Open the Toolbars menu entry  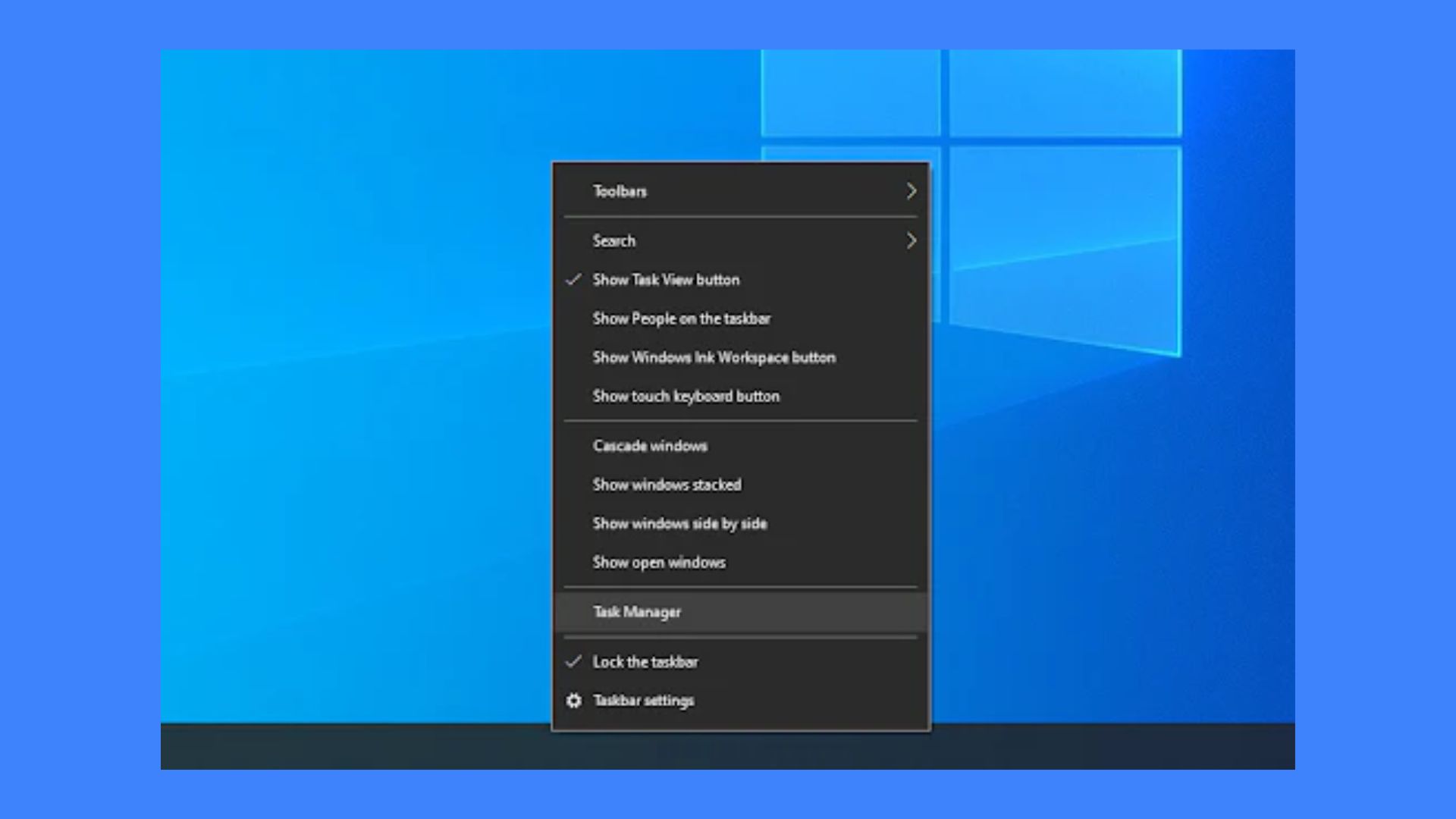[741, 191]
